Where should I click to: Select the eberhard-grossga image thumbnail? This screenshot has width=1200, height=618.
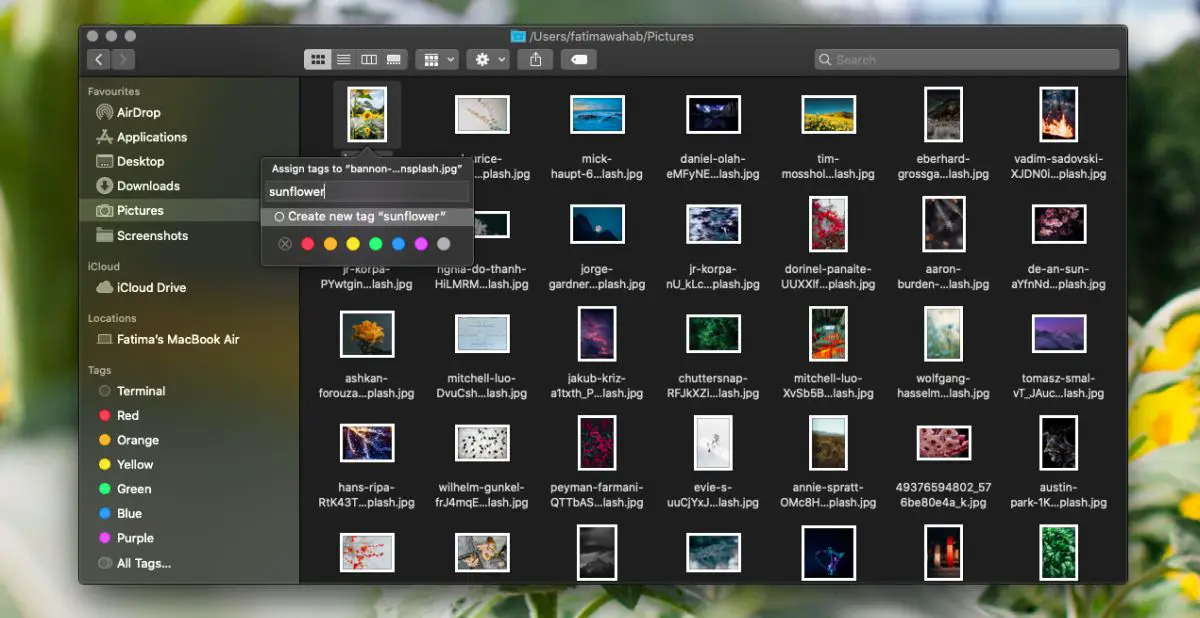944,114
